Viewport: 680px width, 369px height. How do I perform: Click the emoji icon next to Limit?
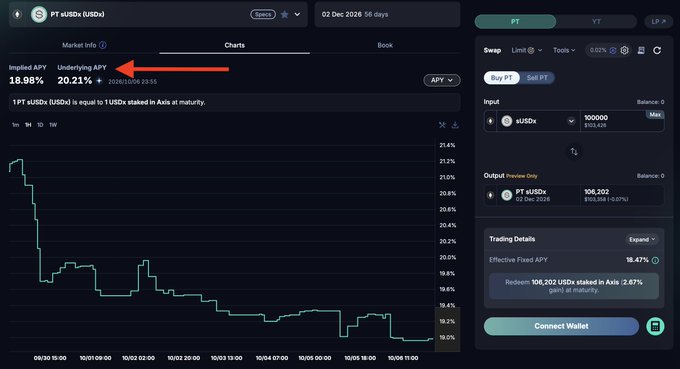pyautogui.click(x=531, y=50)
